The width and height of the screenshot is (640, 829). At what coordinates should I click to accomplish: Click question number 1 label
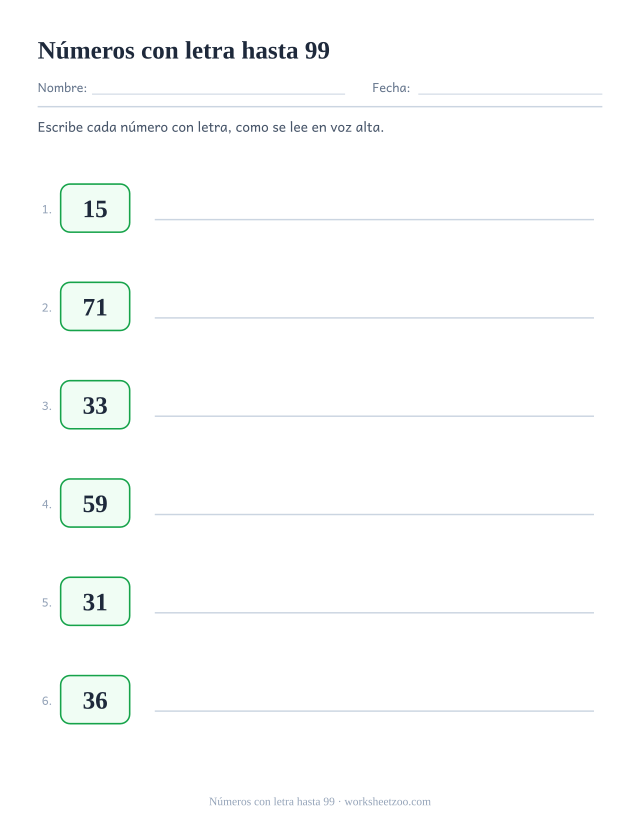coord(47,209)
